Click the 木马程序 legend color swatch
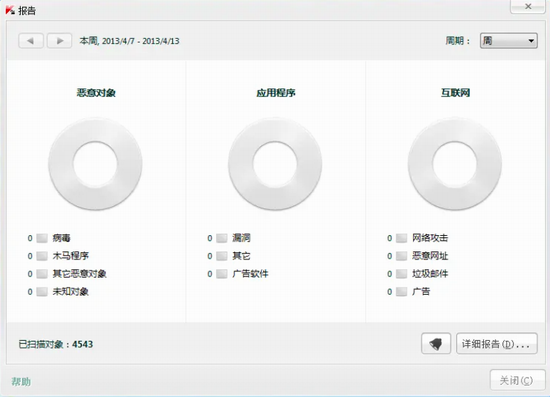This screenshot has height=397, width=550. click(42, 256)
